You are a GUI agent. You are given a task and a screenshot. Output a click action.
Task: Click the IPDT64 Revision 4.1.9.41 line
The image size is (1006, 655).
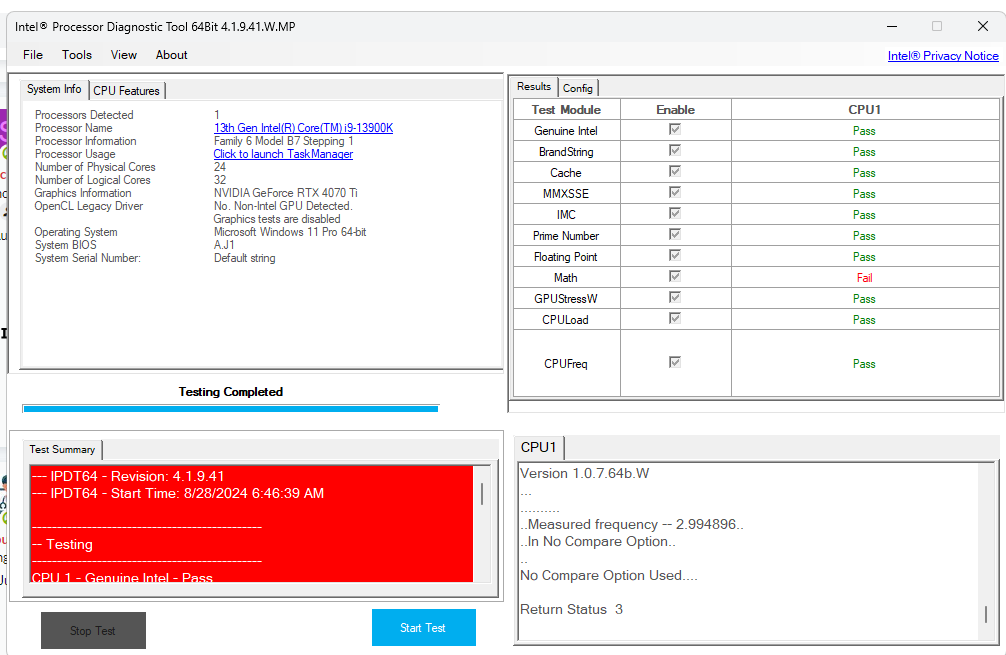(128, 477)
